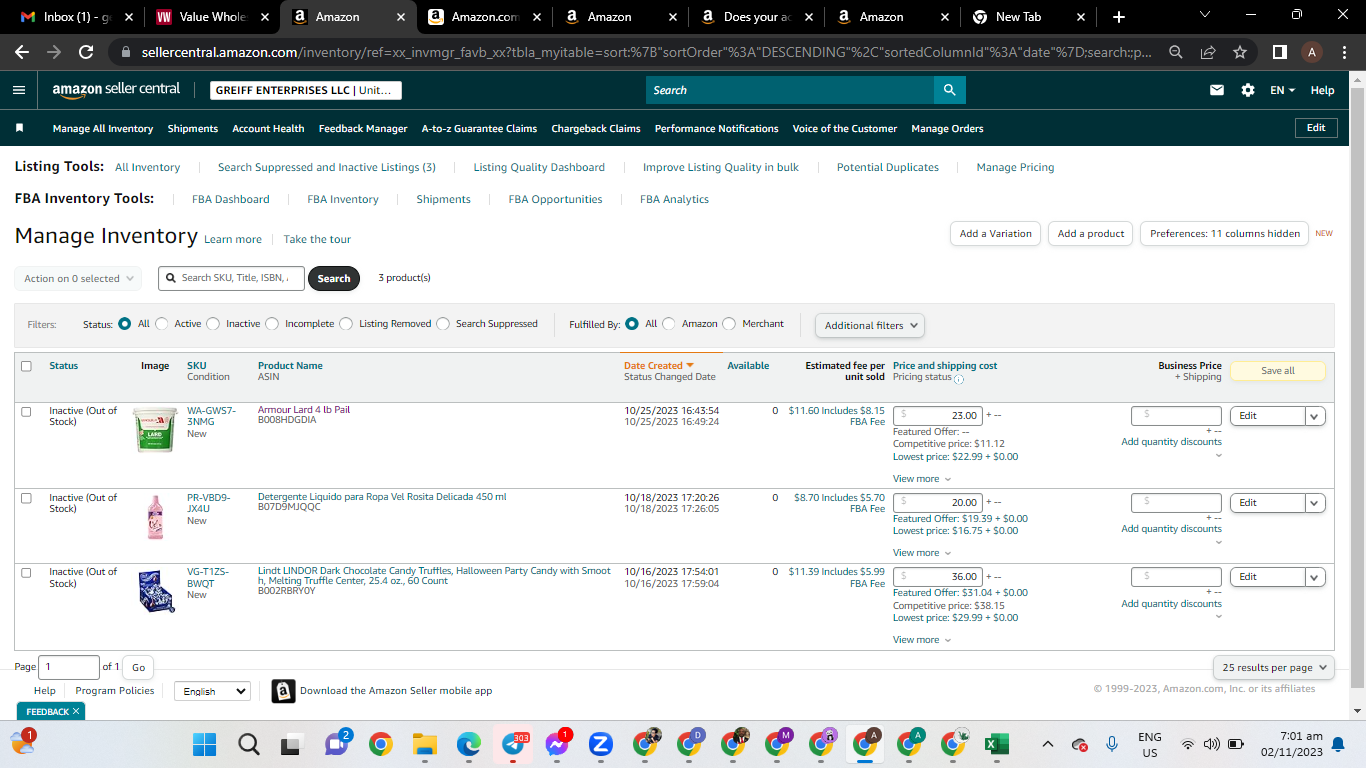
Task: Open the EN language dropdown in header
Action: (1282, 90)
